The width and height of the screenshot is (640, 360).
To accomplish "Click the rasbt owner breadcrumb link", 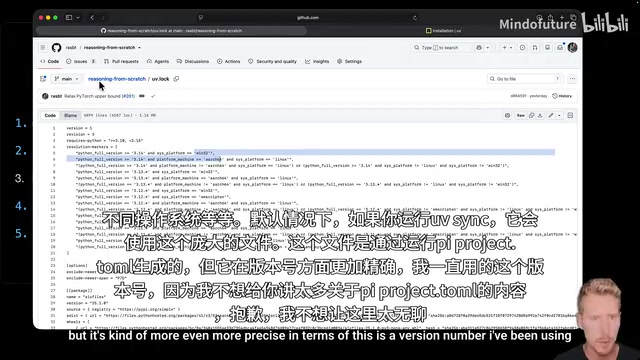I will [71, 48].
